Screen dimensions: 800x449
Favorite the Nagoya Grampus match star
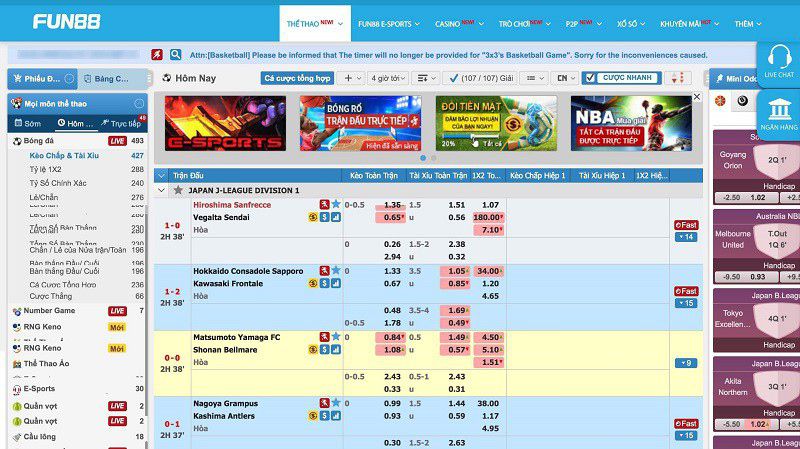(x=336, y=403)
